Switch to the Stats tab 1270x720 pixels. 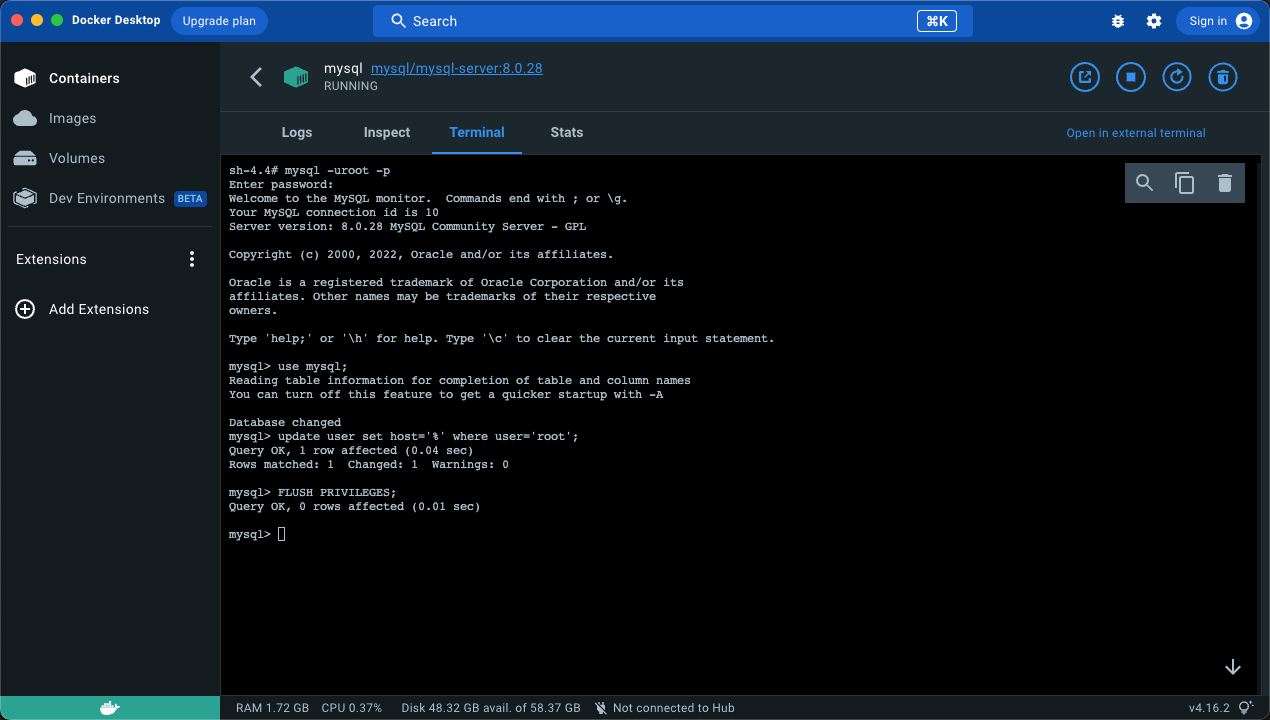(x=567, y=132)
